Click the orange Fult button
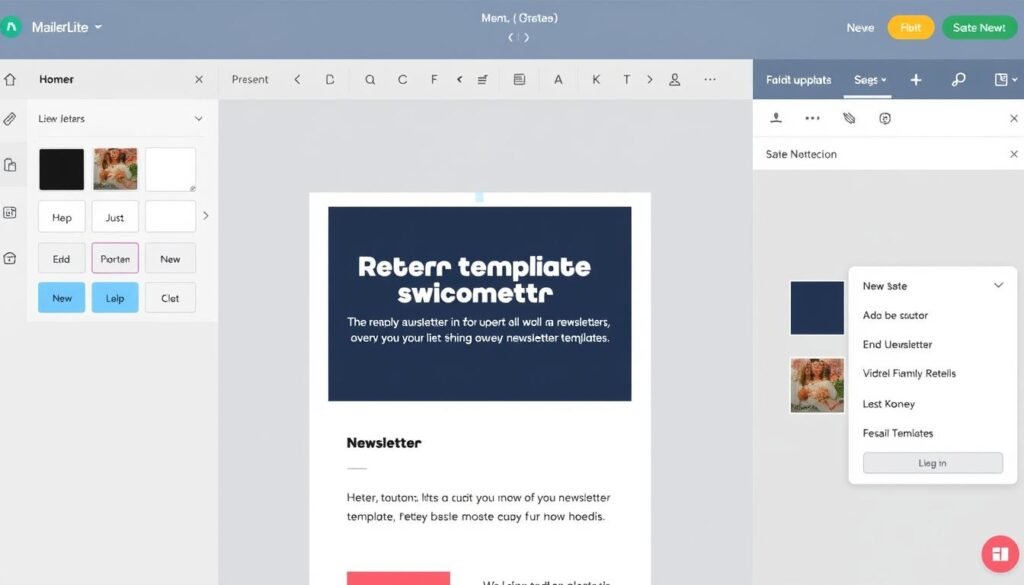 point(910,27)
